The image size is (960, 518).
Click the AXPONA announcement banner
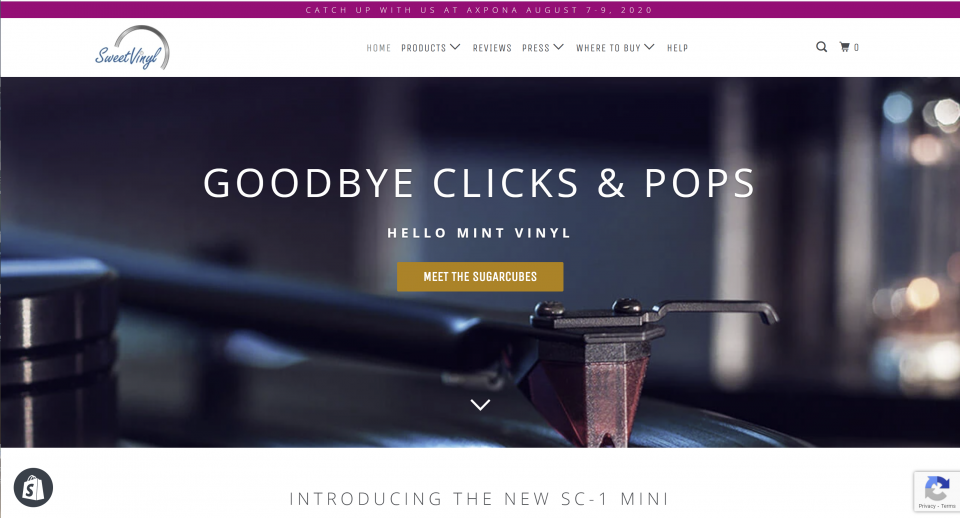[480, 10]
